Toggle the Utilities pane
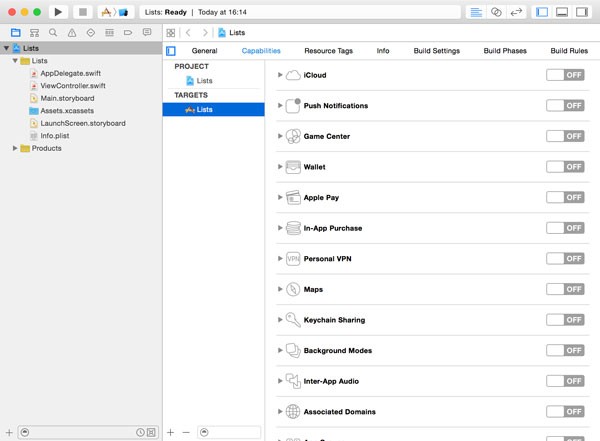The image size is (600, 441). [582, 12]
